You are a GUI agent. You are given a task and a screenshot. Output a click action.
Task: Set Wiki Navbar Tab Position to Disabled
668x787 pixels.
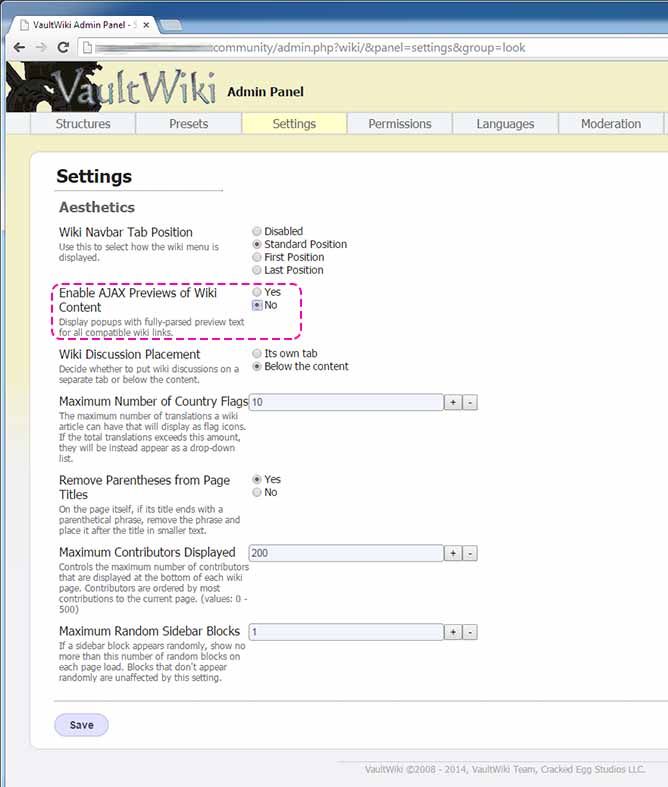click(x=257, y=231)
